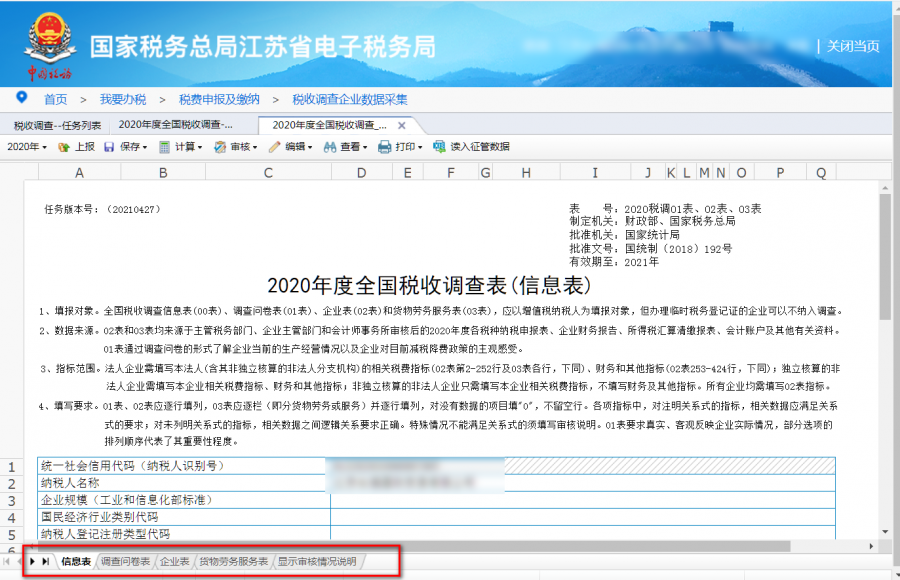Select row header 3
Screen dimensions: 900x580
11,501
